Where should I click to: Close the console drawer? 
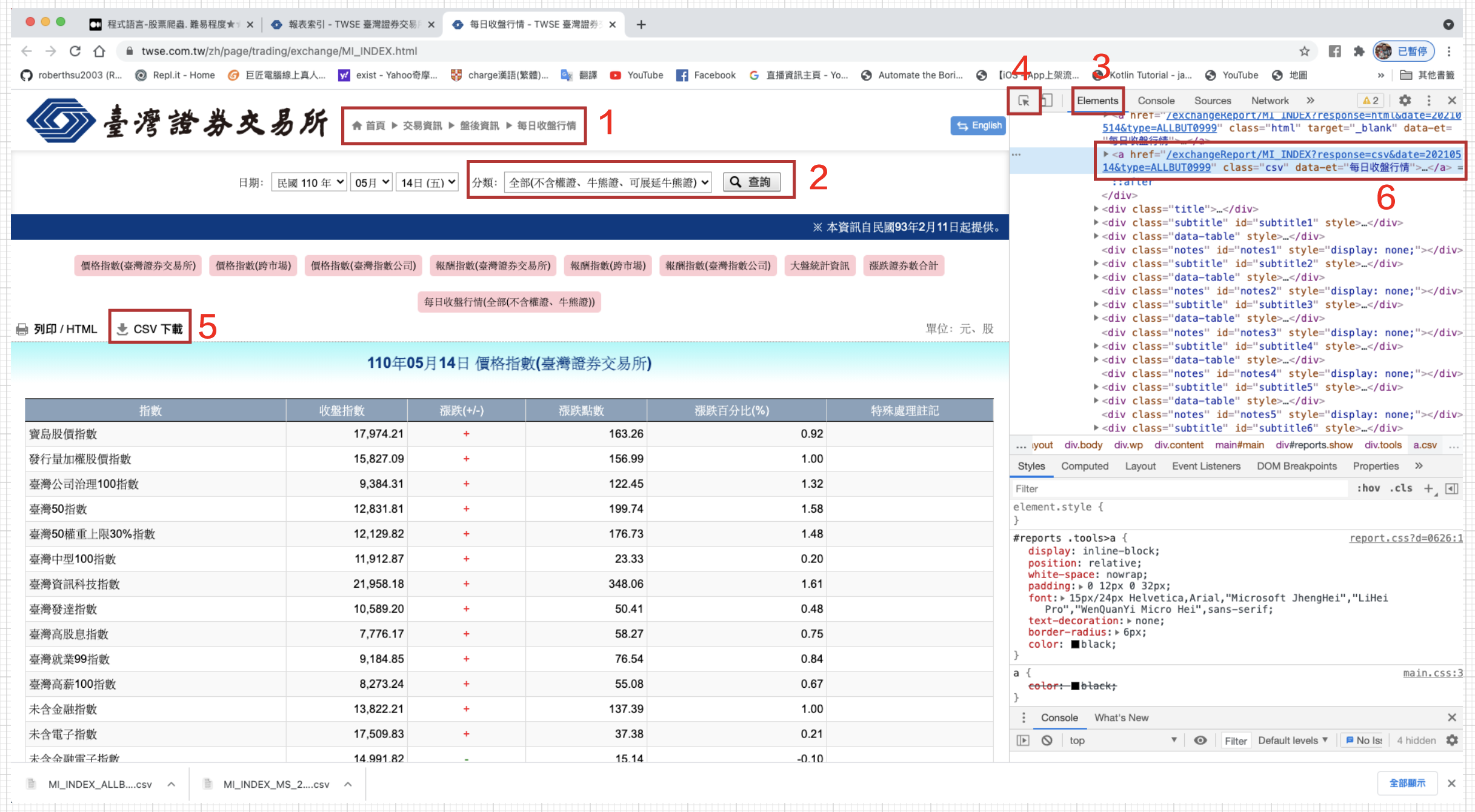click(x=1452, y=717)
